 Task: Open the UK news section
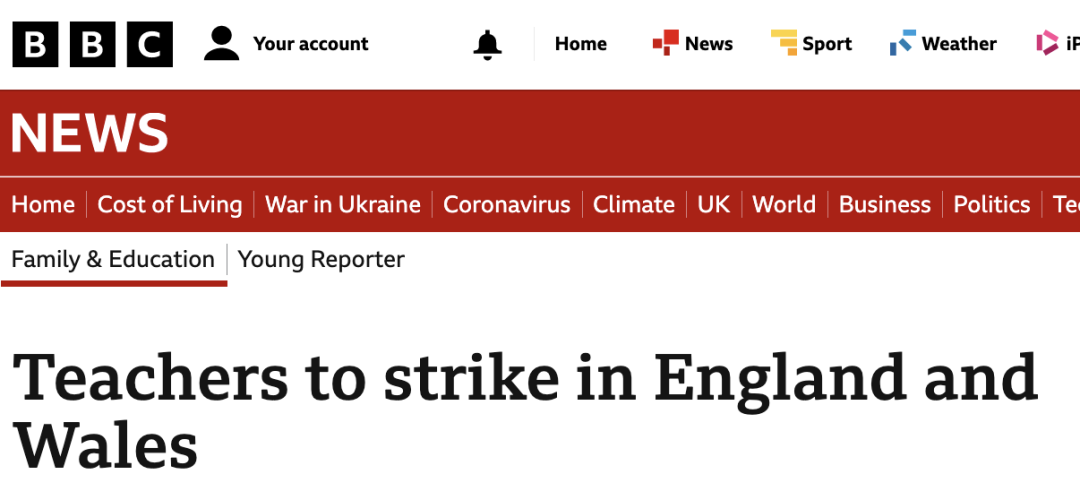point(713,205)
